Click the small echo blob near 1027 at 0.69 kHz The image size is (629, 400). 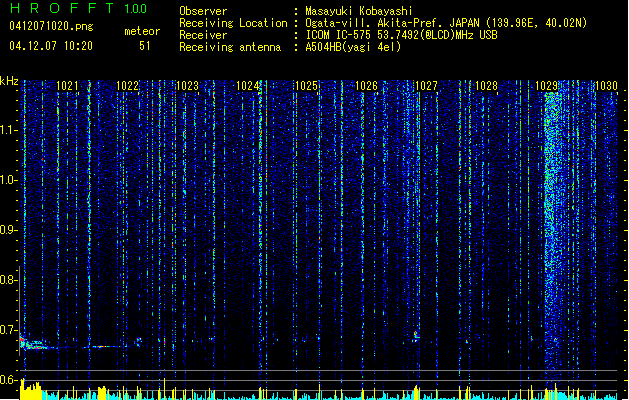point(416,336)
